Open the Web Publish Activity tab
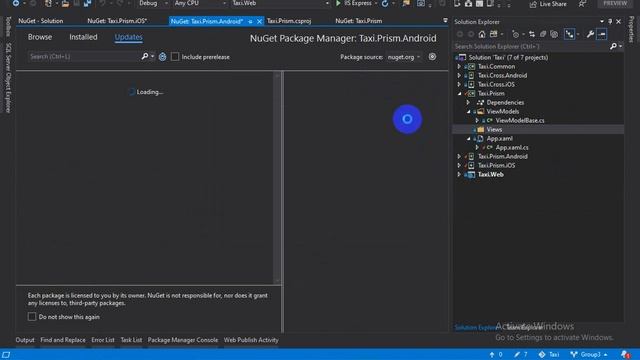Viewport: 640px width, 360px height. (x=251, y=340)
